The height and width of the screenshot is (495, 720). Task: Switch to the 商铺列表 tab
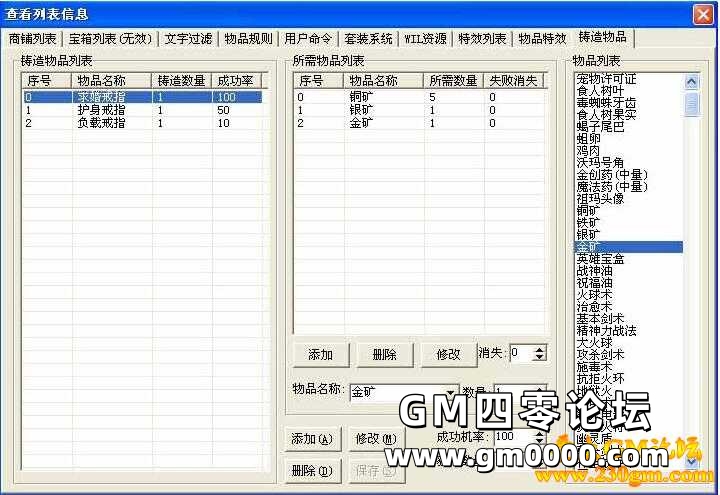point(34,39)
